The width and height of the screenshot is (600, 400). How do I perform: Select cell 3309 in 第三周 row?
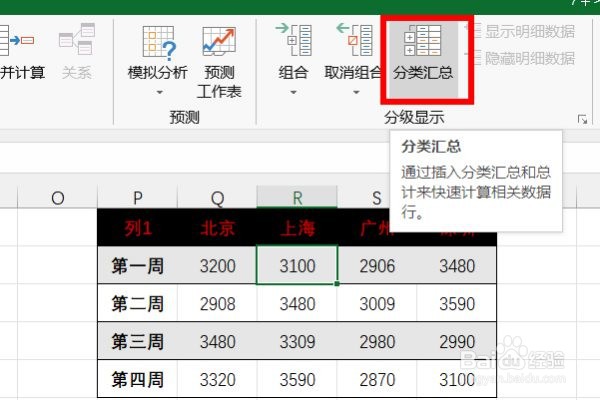(x=297, y=341)
